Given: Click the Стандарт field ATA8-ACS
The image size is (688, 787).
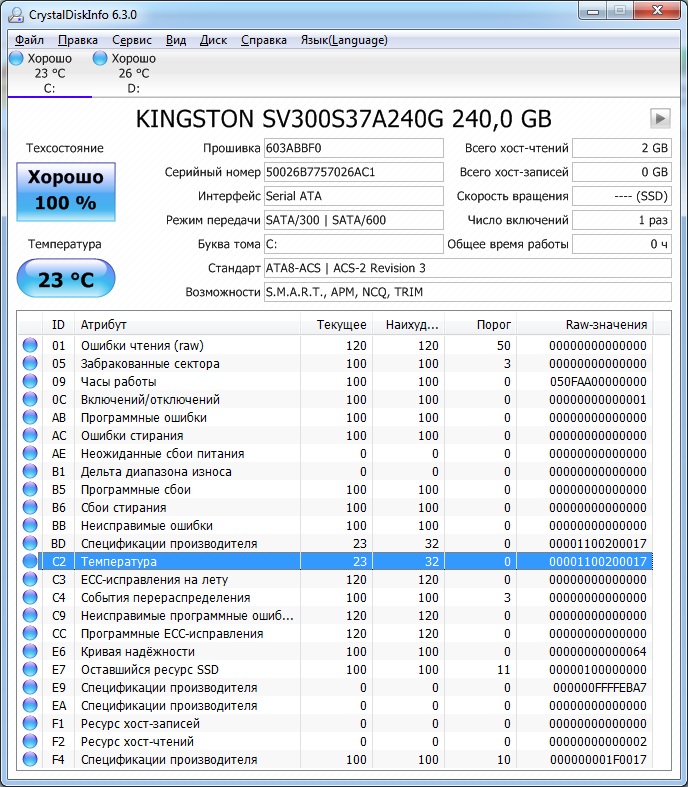Looking at the screenshot, I should coord(468,268).
